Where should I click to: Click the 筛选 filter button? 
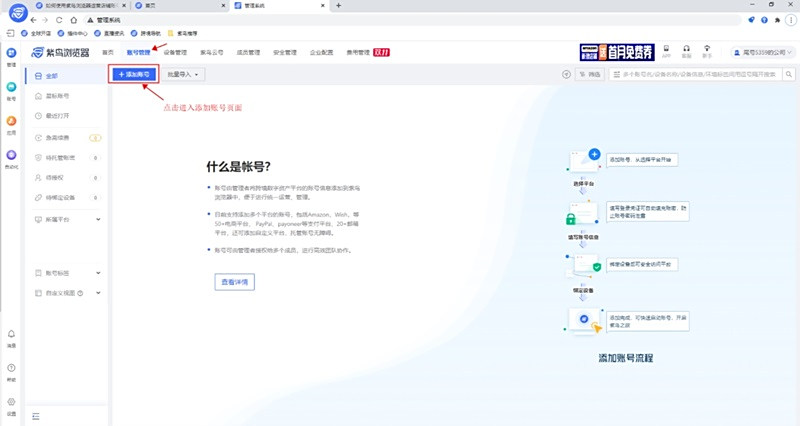(590, 74)
